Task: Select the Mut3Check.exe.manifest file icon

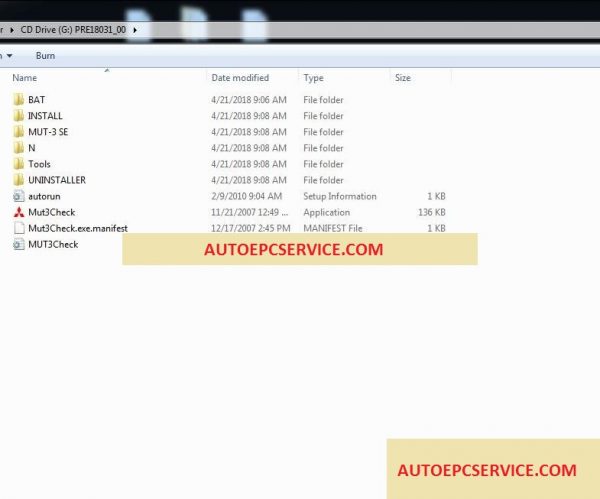Action: point(18,228)
